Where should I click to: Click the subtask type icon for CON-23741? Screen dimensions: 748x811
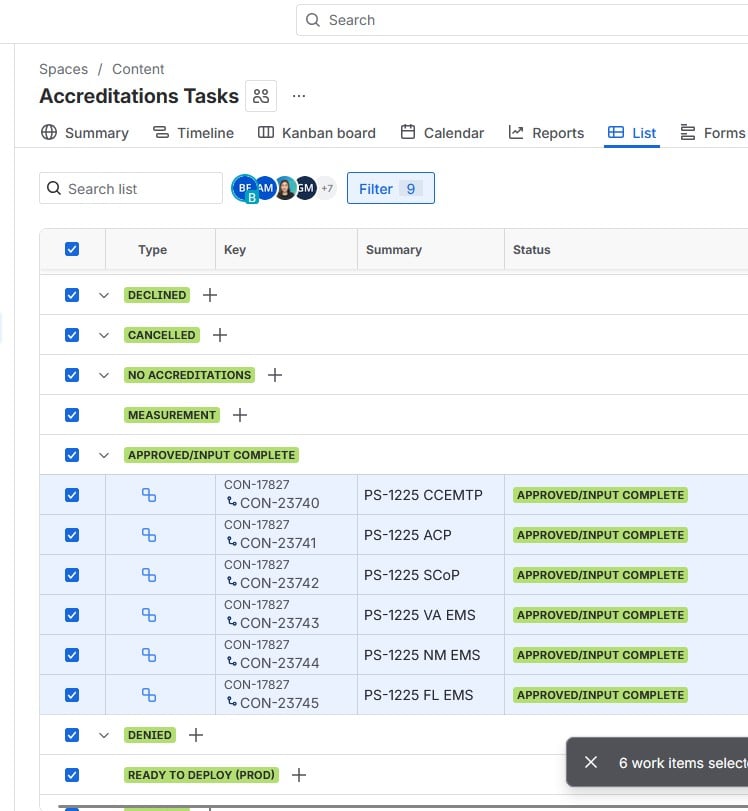149,535
